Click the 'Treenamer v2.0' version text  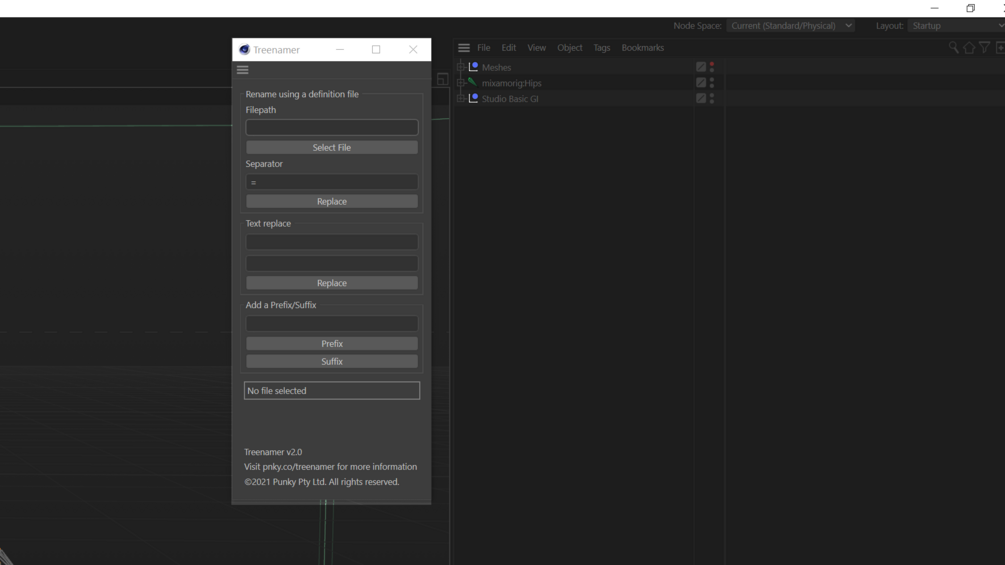273,452
